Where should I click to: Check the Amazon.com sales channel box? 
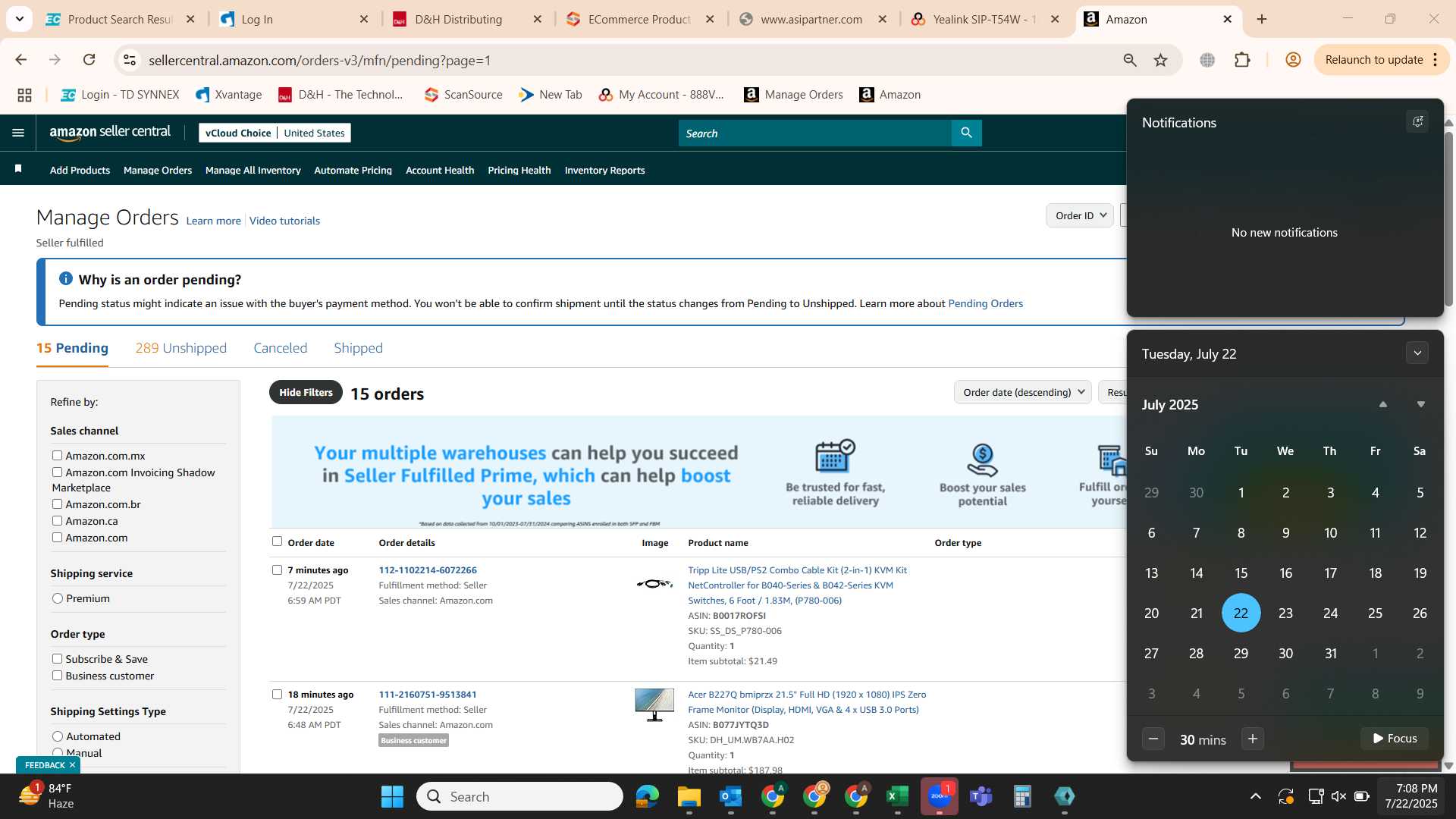click(57, 537)
